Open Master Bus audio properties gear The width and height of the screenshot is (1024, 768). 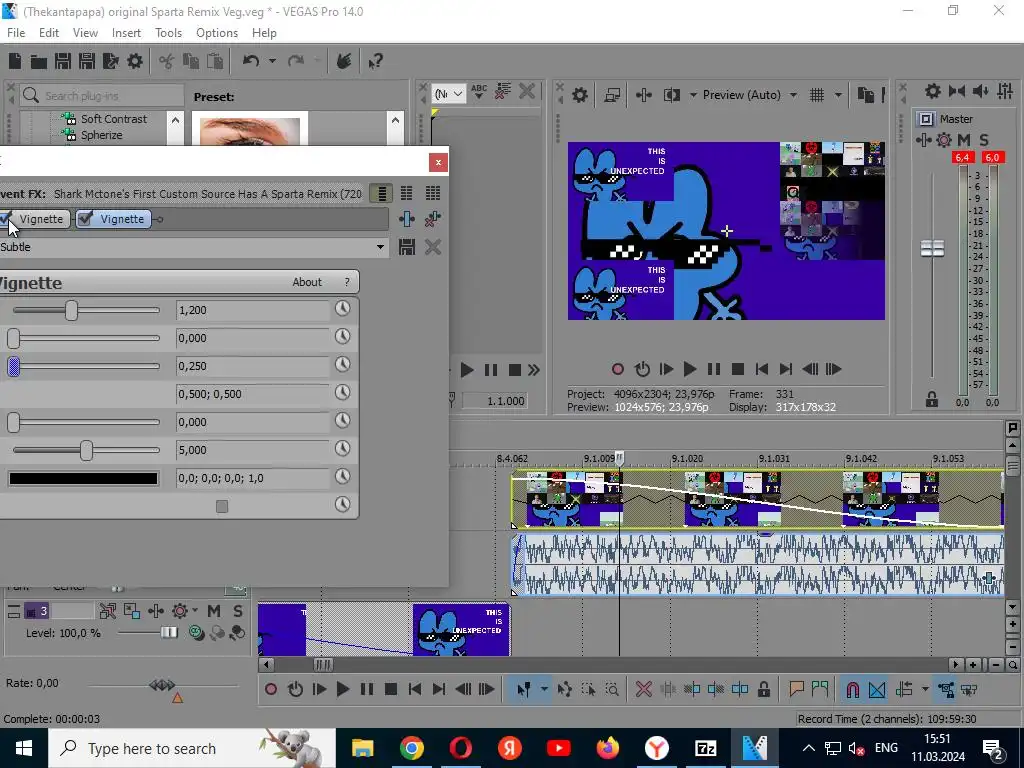933,91
